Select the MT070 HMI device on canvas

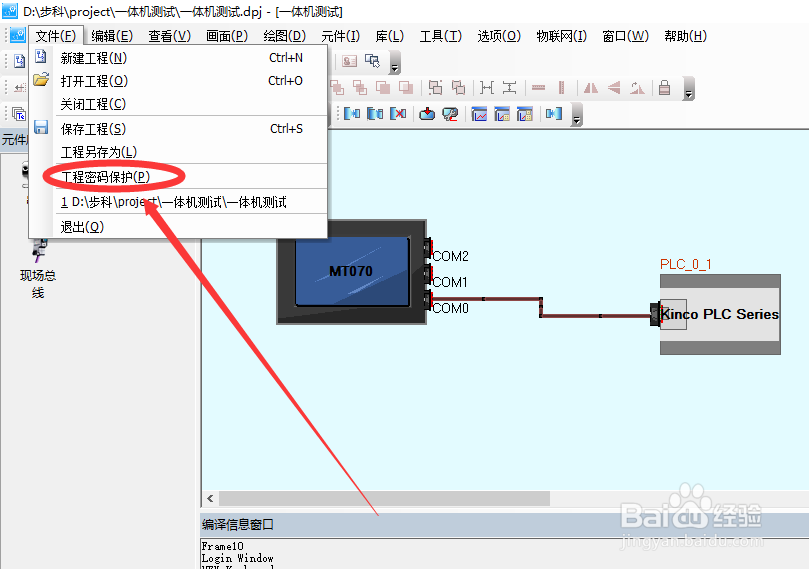click(351, 272)
